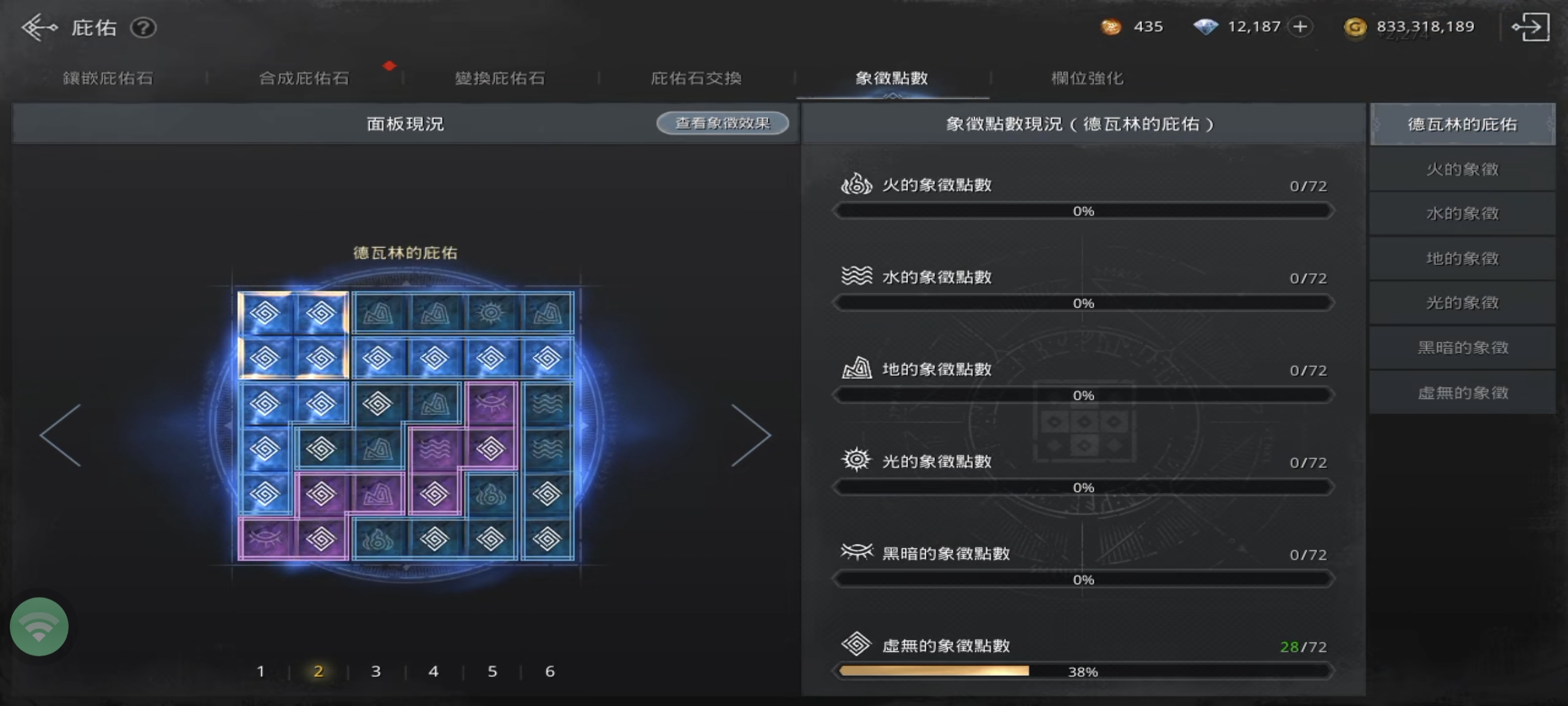This screenshot has width=1568, height=706.
Task: Select 虛無的象徵 in the side list
Action: (x=1462, y=392)
